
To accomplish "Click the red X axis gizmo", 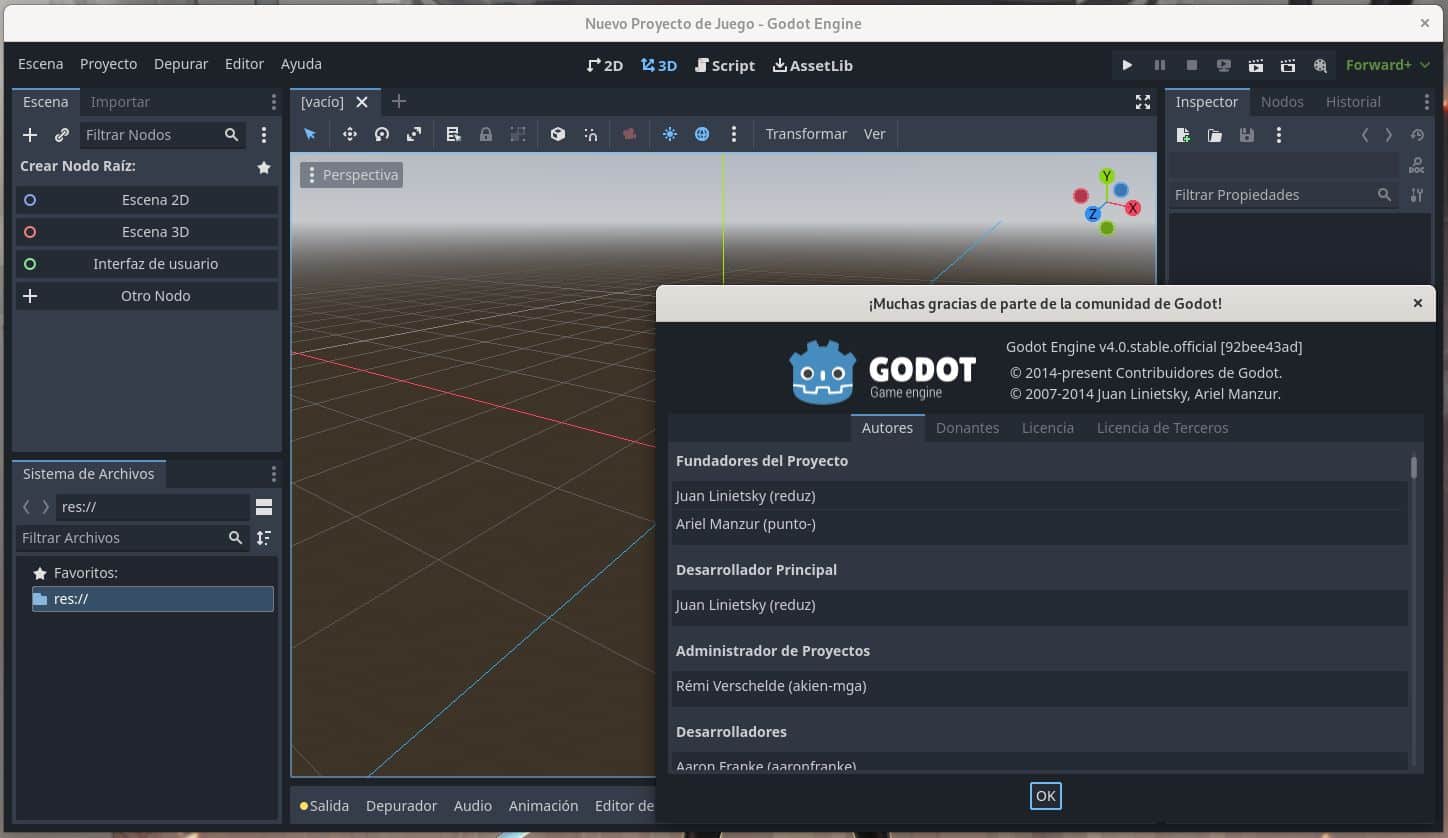I will tap(1133, 208).
